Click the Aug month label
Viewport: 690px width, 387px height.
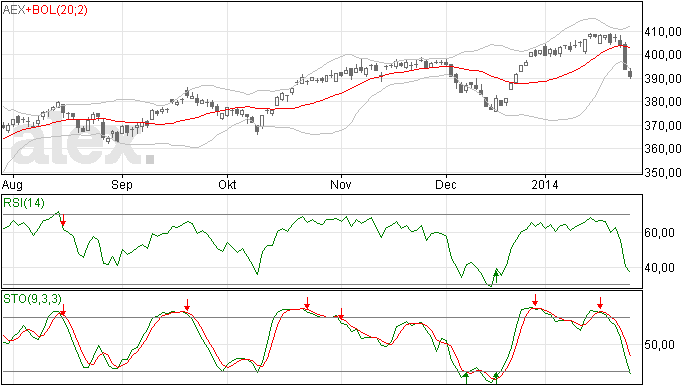coord(12,184)
